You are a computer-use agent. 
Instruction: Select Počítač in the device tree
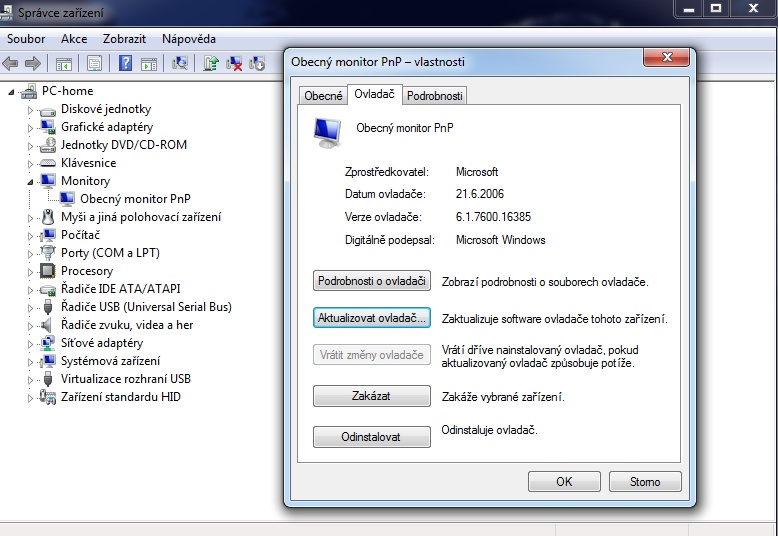tap(80, 235)
